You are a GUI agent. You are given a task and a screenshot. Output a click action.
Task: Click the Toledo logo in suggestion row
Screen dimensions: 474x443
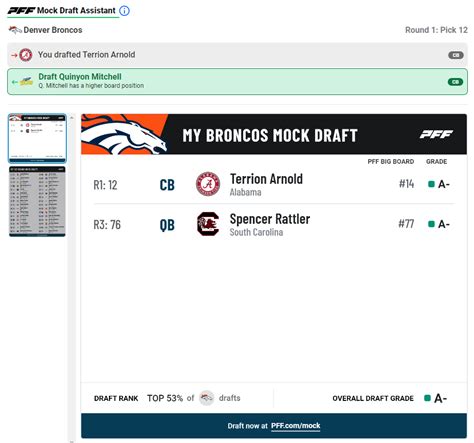tap(26, 81)
